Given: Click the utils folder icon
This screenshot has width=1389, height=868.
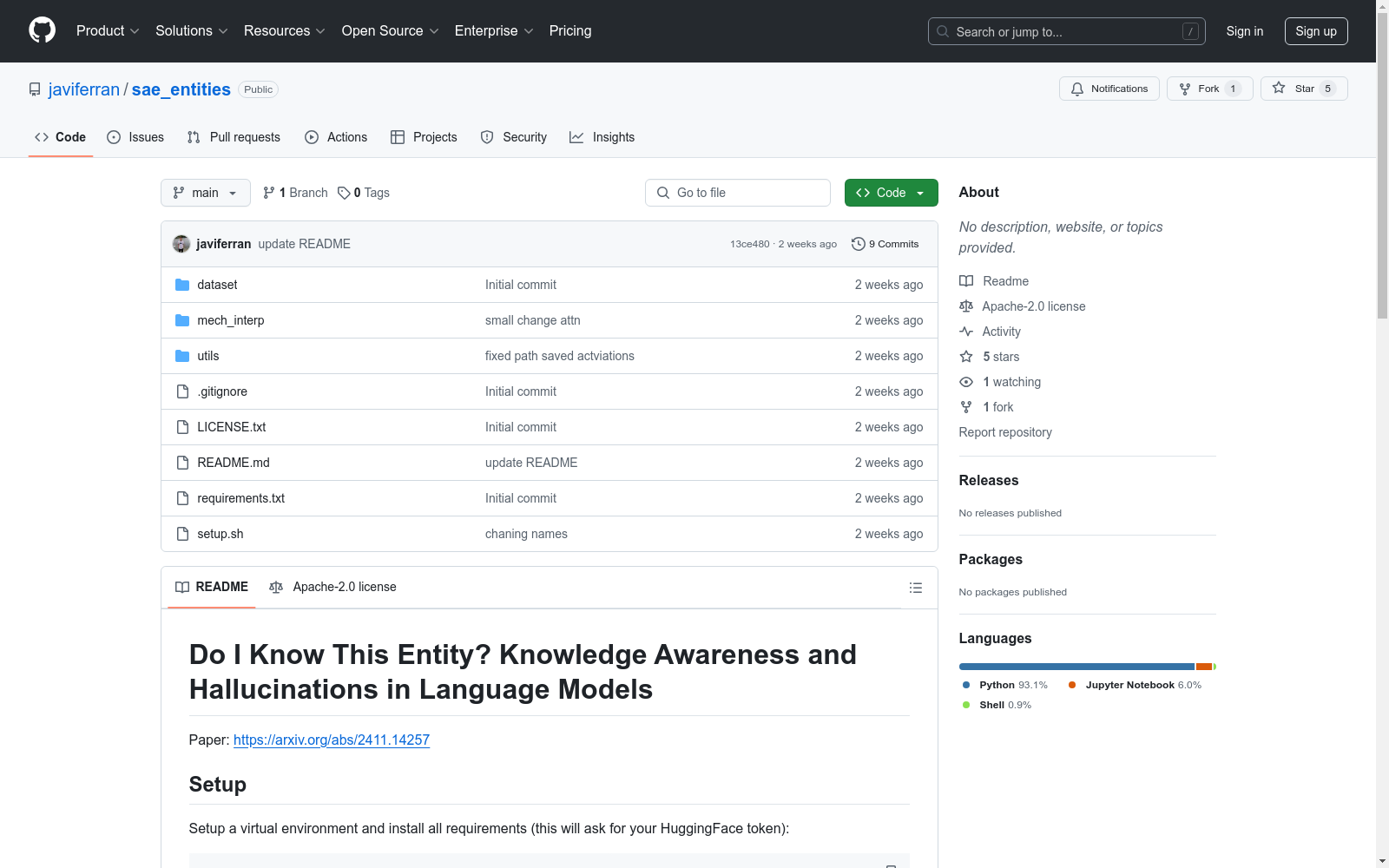Looking at the screenshot, I should coord(182,356).
